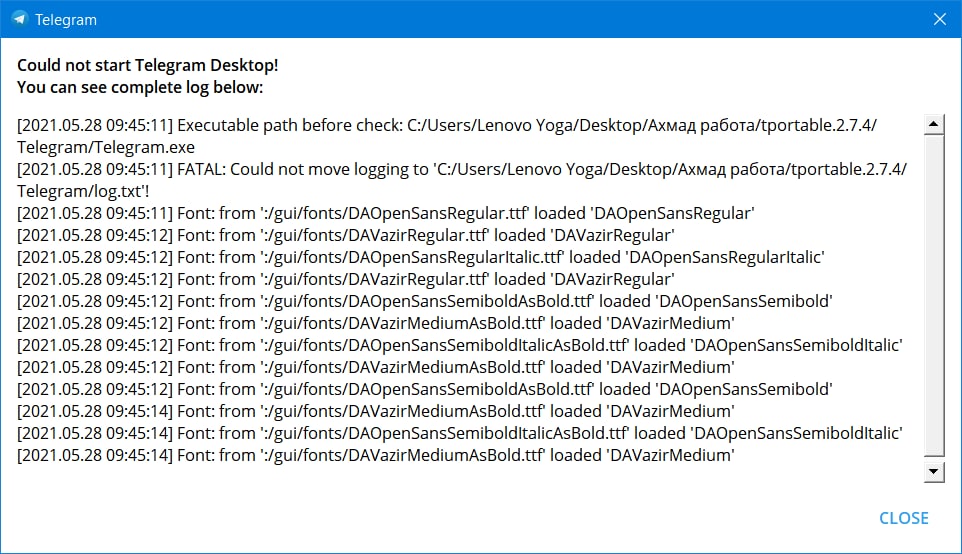The height and width of the screenshot is (554, 962).
Task: Click the DAOpenSansRegularItalic.ttf font log line
Action: (x=420, y=257)
